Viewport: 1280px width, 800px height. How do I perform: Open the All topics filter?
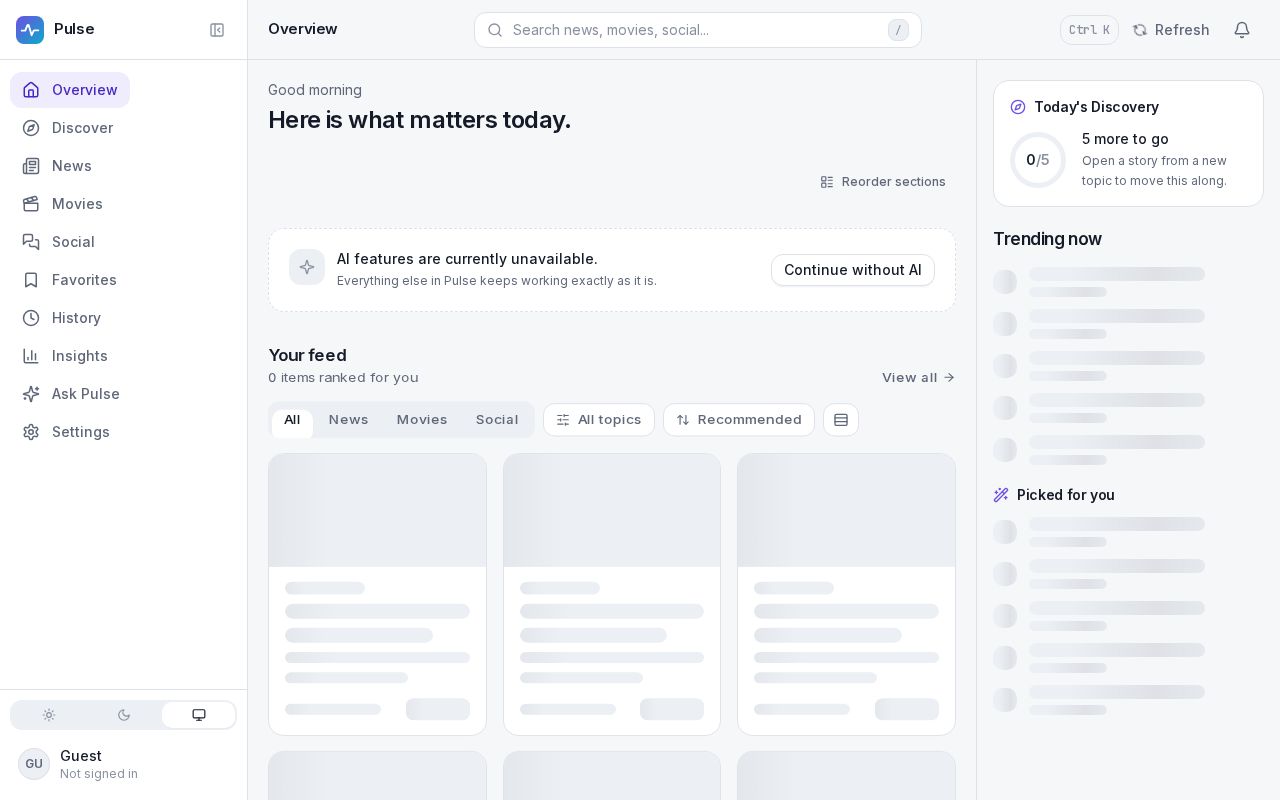point(599,420)
